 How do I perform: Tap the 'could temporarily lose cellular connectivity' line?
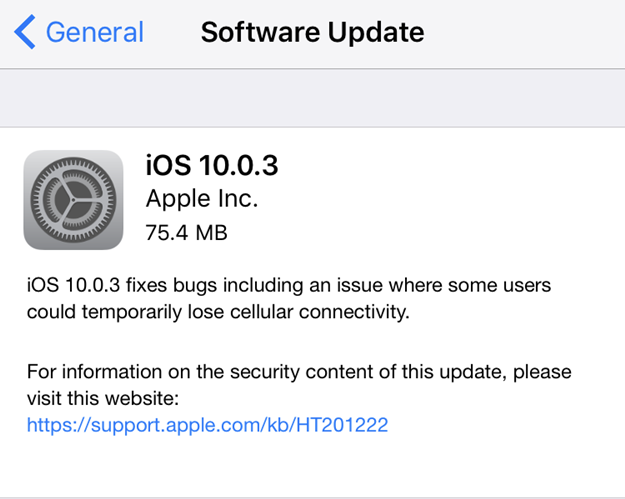pos(219,312)
